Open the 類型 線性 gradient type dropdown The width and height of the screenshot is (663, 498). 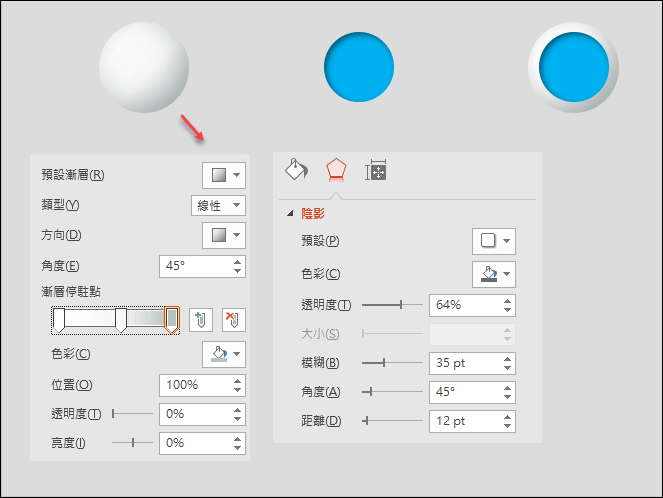coord(218,205)
